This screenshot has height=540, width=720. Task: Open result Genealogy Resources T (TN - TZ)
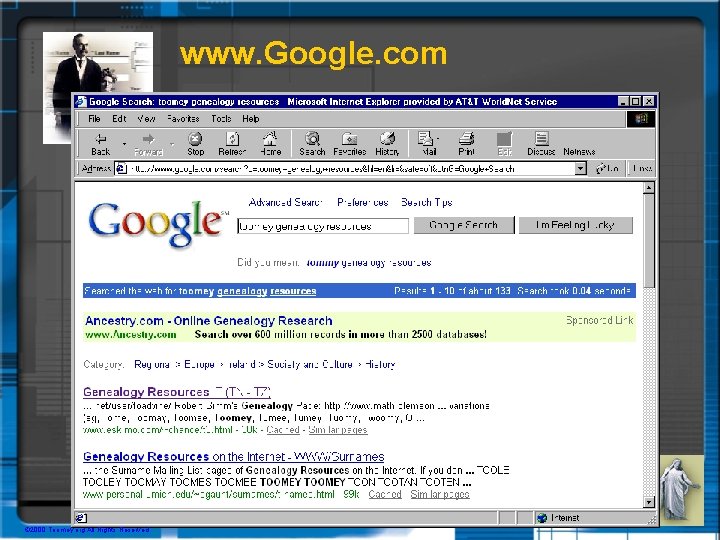[177, 392]
